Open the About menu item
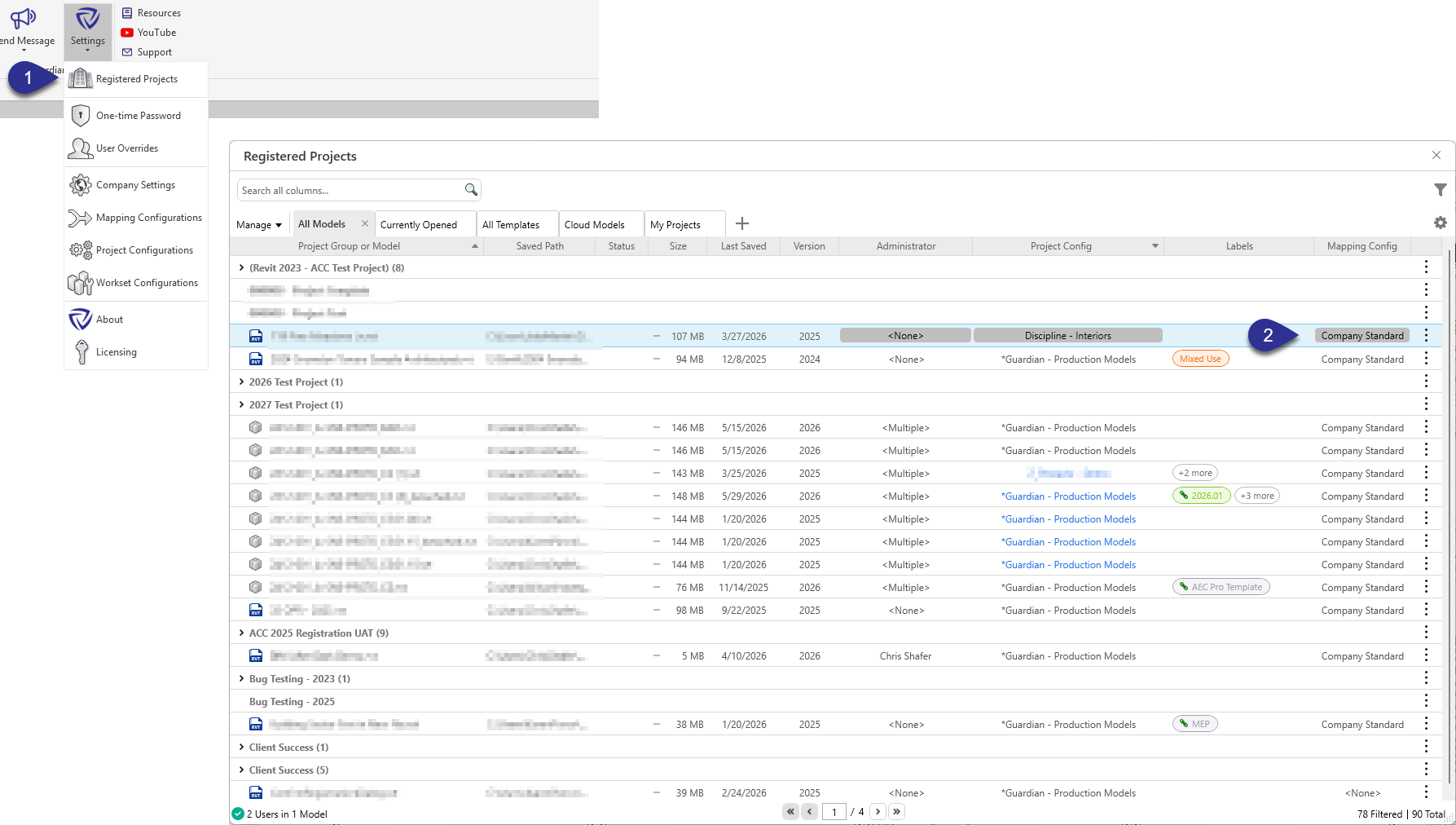This screenshot has height=825, width=1456. pyautogui.click(x=136, y=320)
